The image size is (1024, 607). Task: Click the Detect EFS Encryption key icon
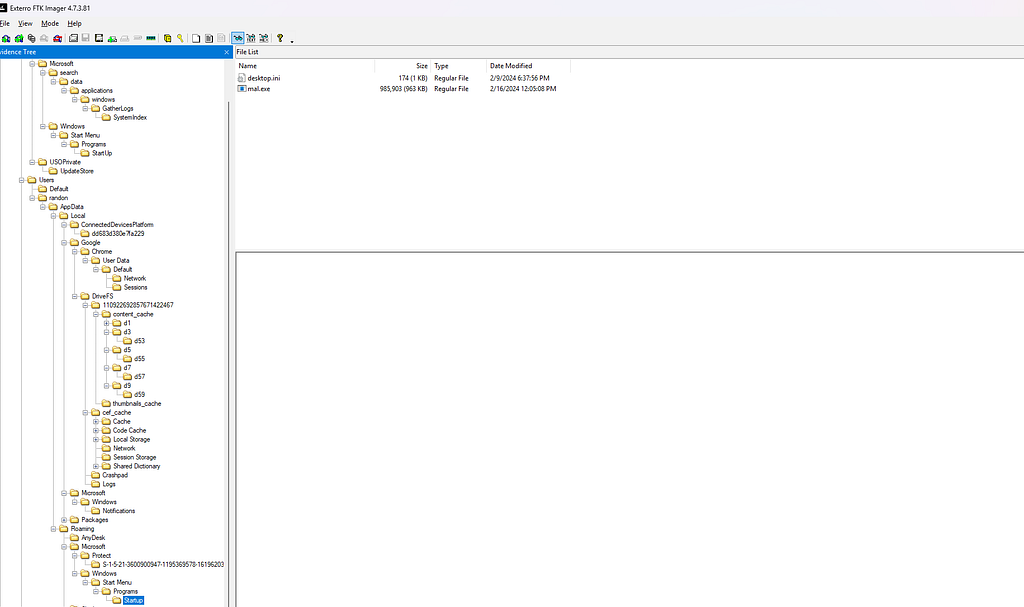(x=180, y=38)
